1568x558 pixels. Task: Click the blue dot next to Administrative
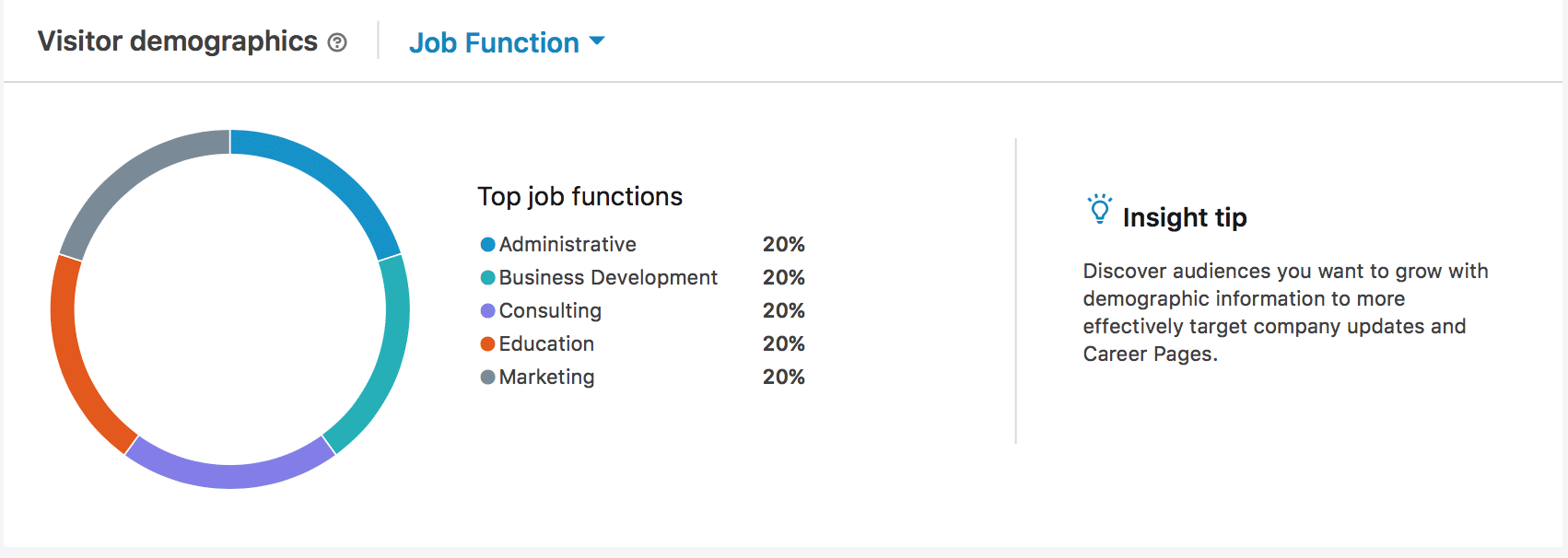(x=488, y=245)
